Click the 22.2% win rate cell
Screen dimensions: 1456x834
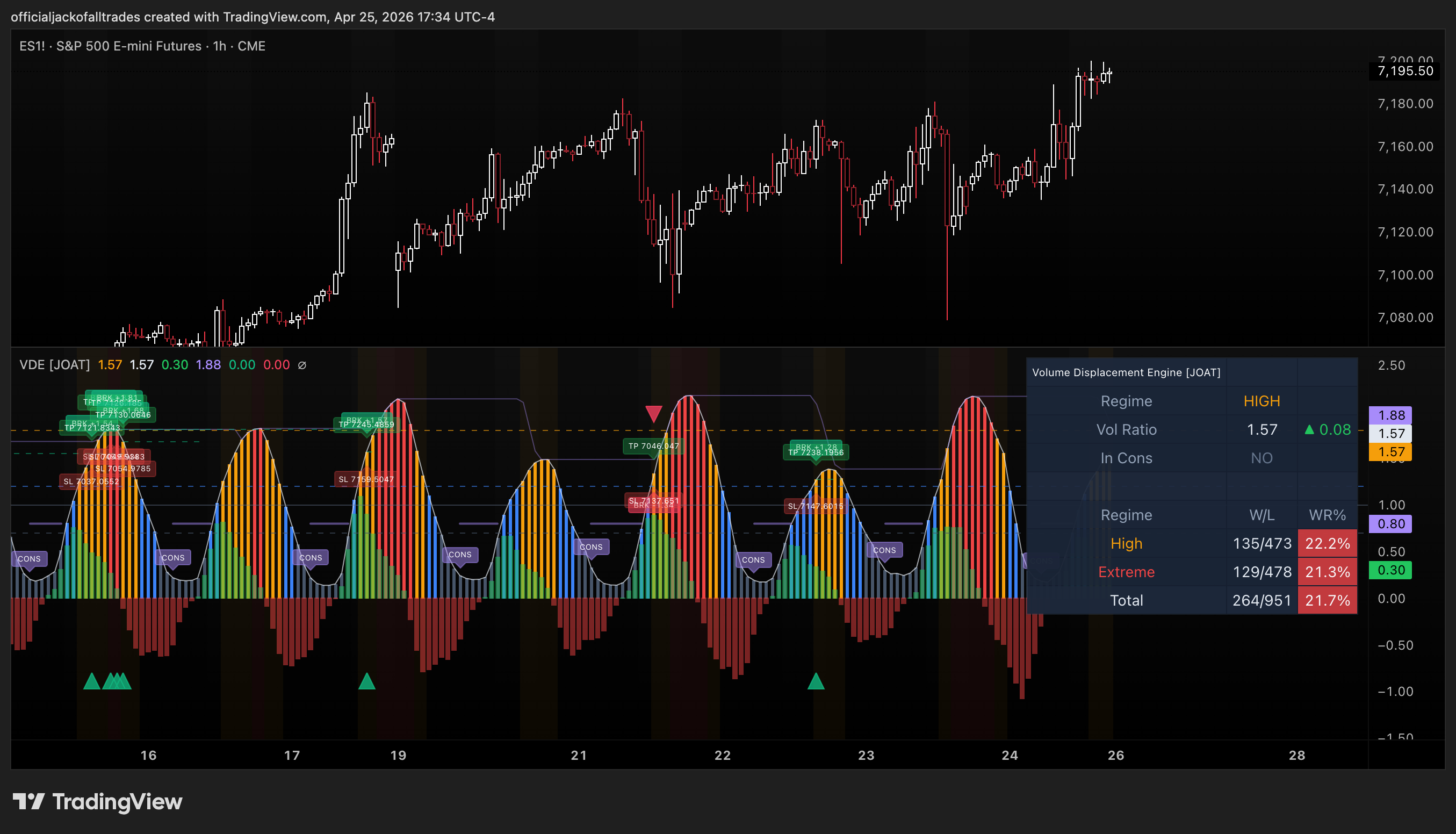(1327, 543)
